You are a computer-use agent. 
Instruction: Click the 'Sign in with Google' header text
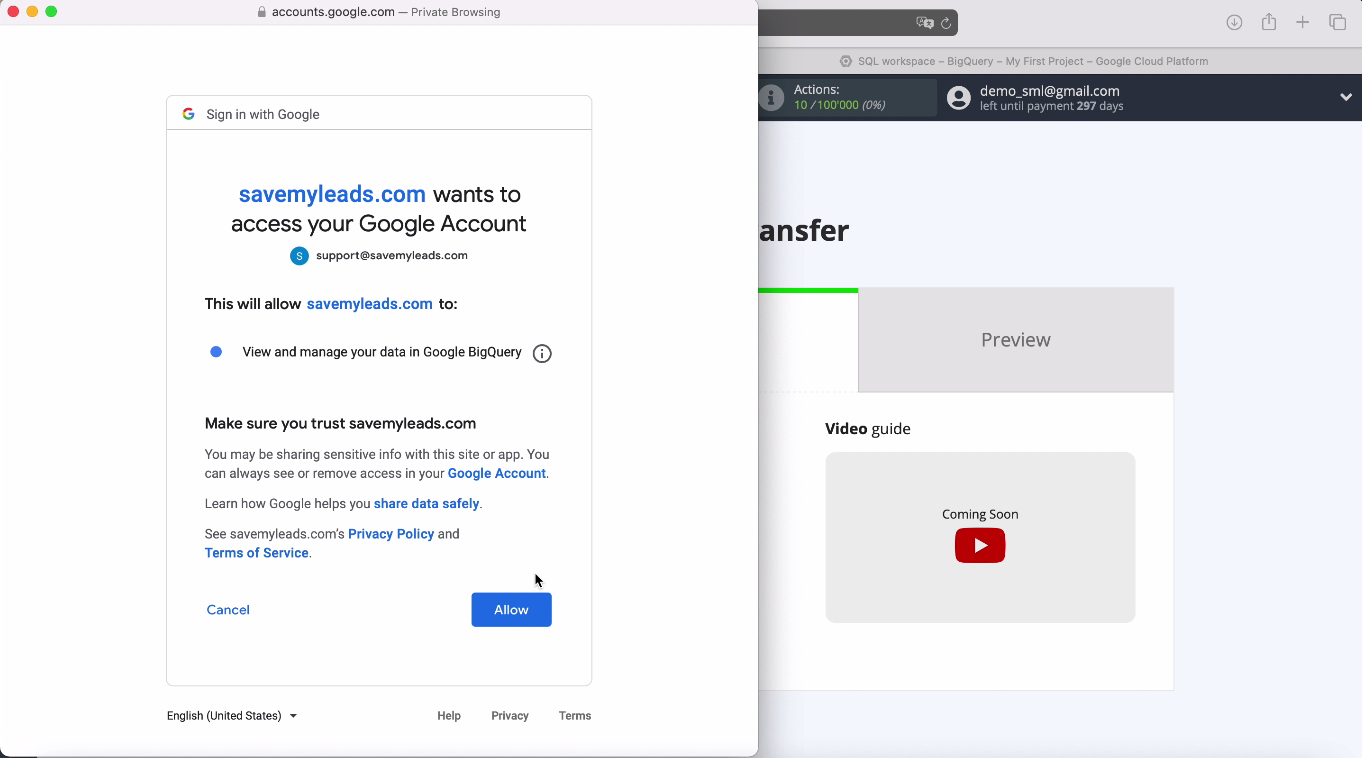[x=263, y=115]
